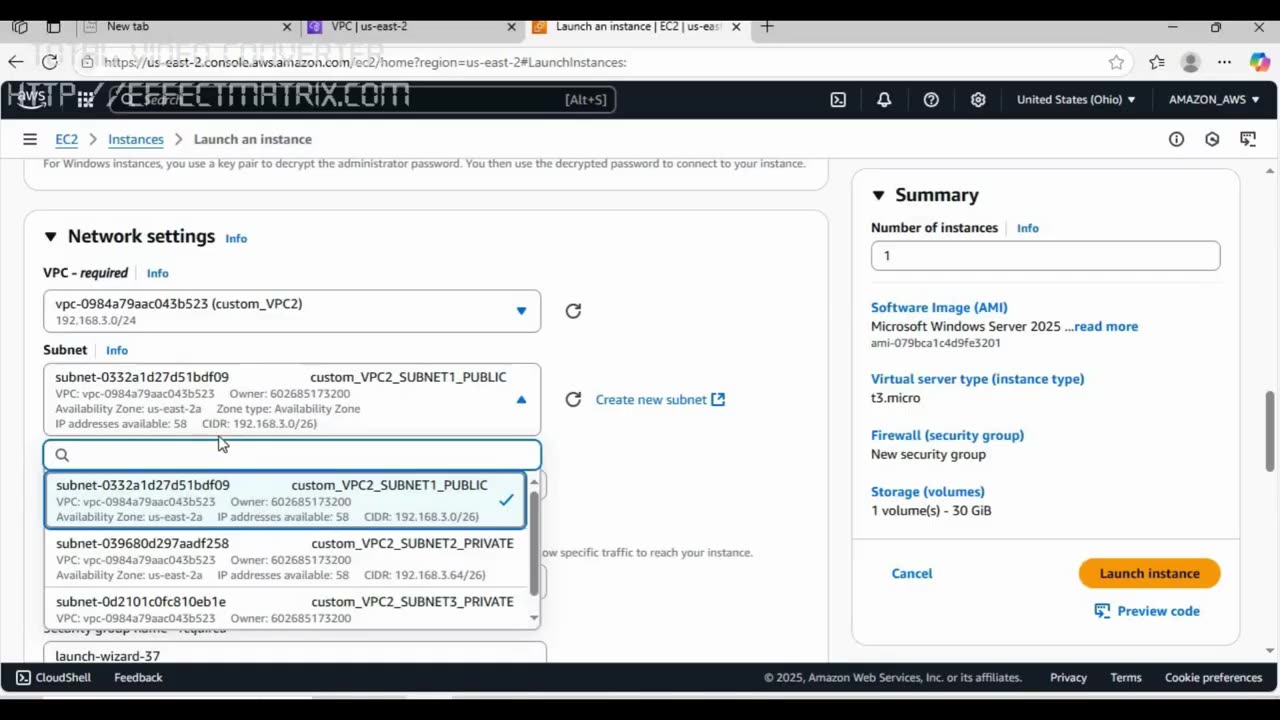Open the browser three-dot menu
This screenshot has height=720, width=1280.
point(1224,62)
